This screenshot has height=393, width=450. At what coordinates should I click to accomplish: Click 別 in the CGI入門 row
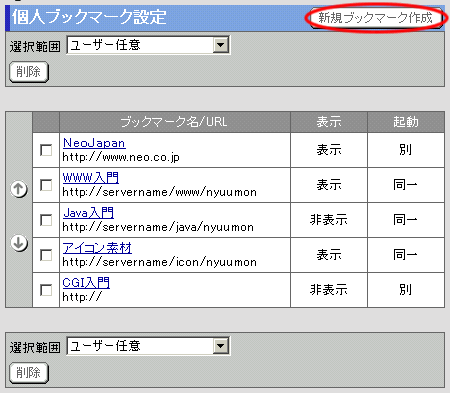(406, 290)
